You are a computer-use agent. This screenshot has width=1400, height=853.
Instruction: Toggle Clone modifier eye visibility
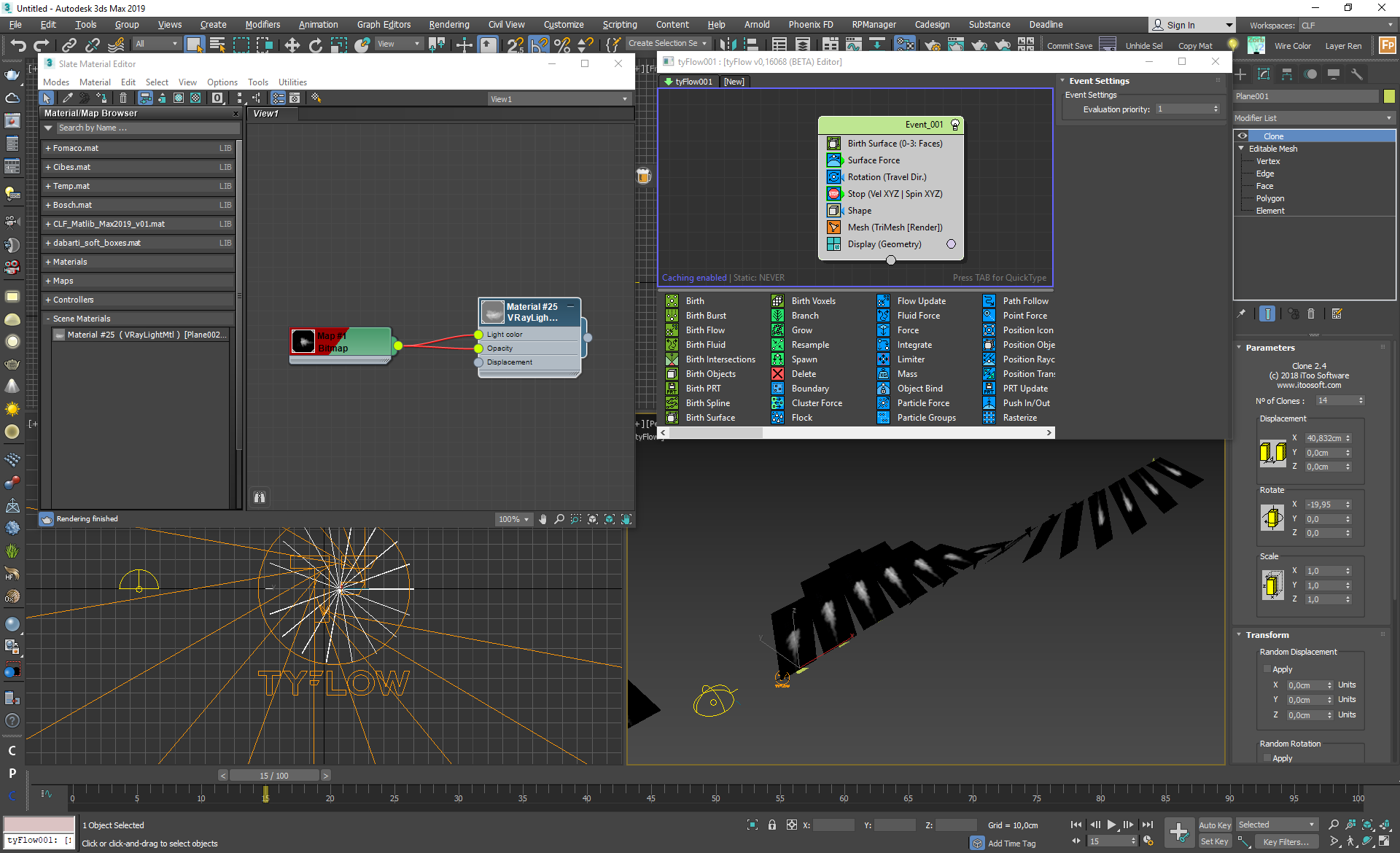coord(1242,136)
